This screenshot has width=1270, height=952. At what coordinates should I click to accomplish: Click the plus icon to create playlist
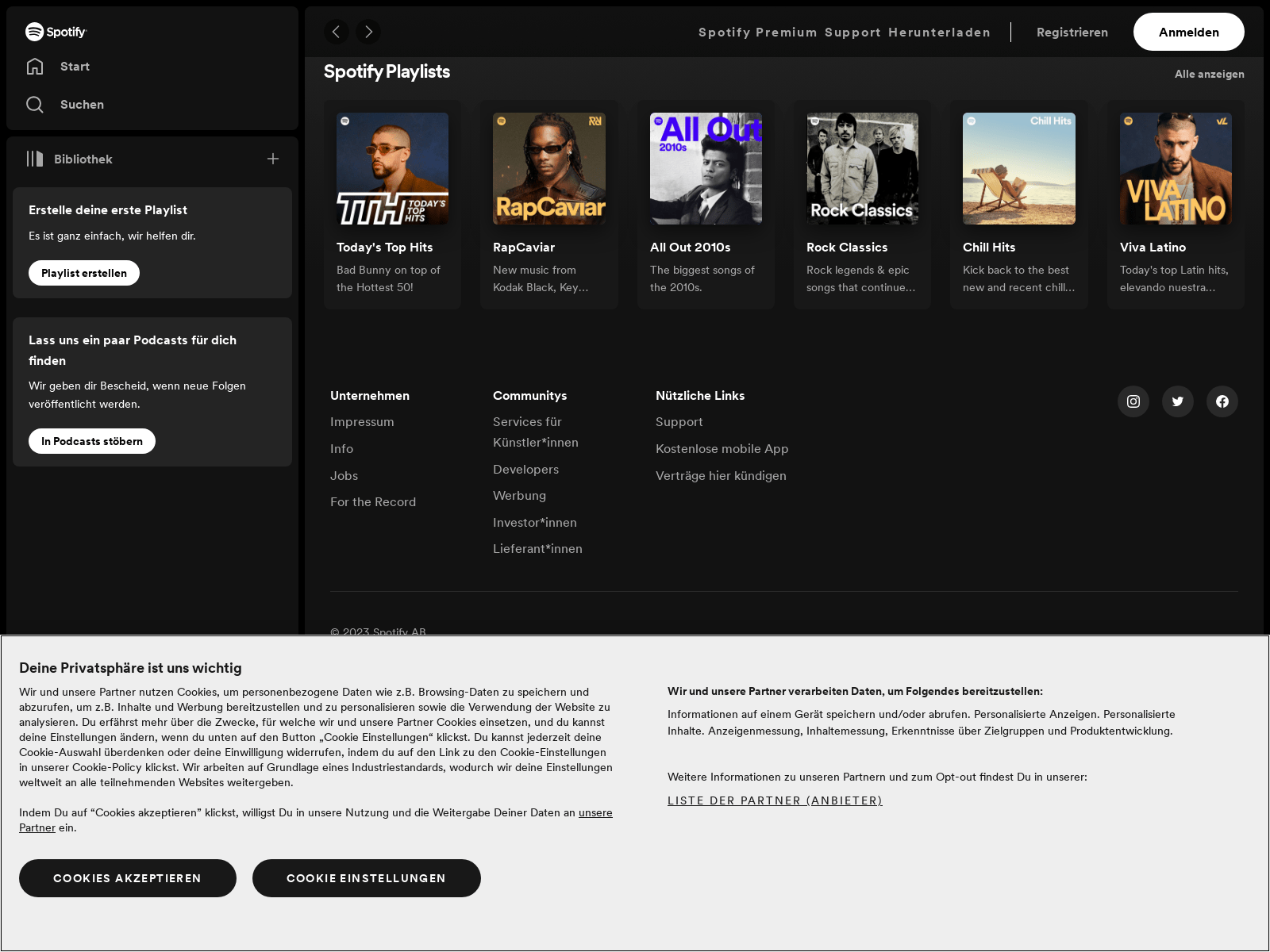tap(273, 159)
